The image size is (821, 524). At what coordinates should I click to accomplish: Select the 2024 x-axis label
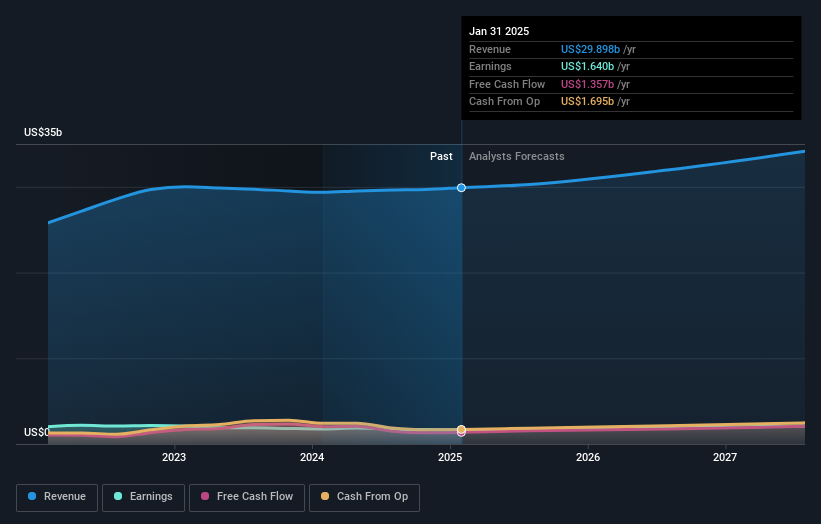pos(312,457)
